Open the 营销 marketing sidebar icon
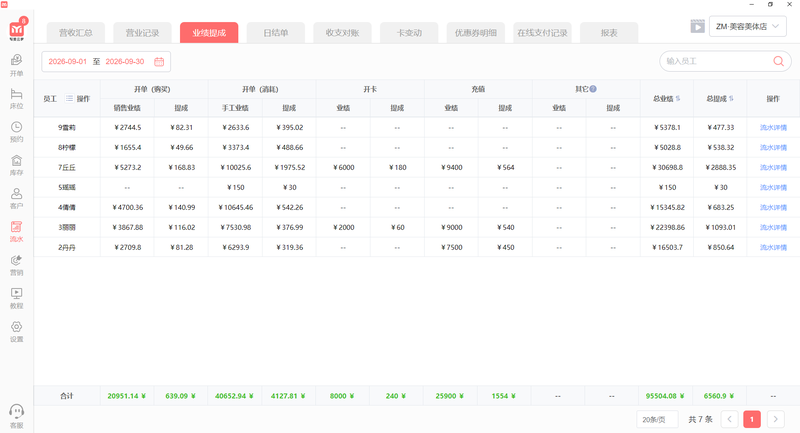This screenshot has height=433, width=800. click(16, 265)
